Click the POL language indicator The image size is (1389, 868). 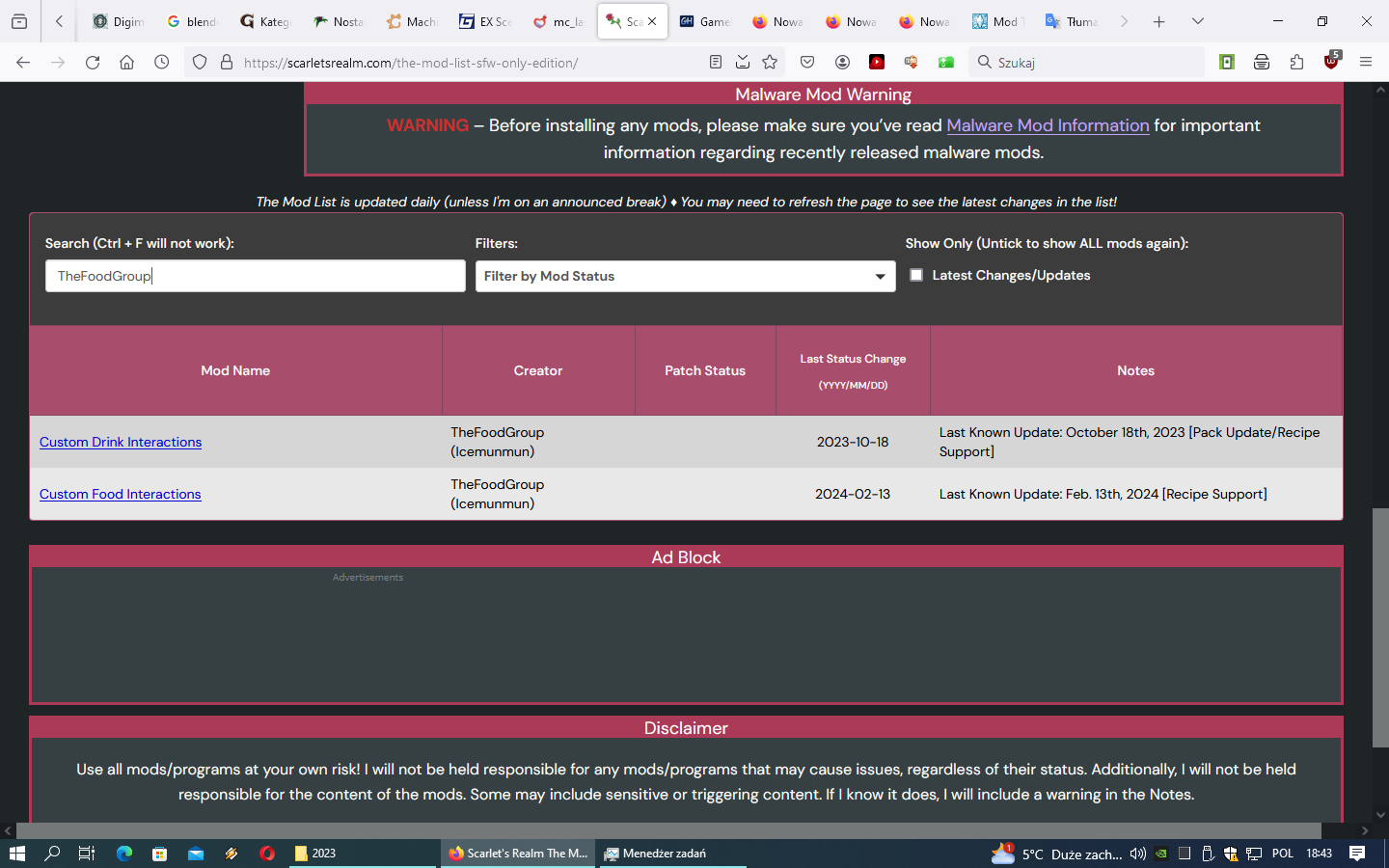coord(1283,854)
